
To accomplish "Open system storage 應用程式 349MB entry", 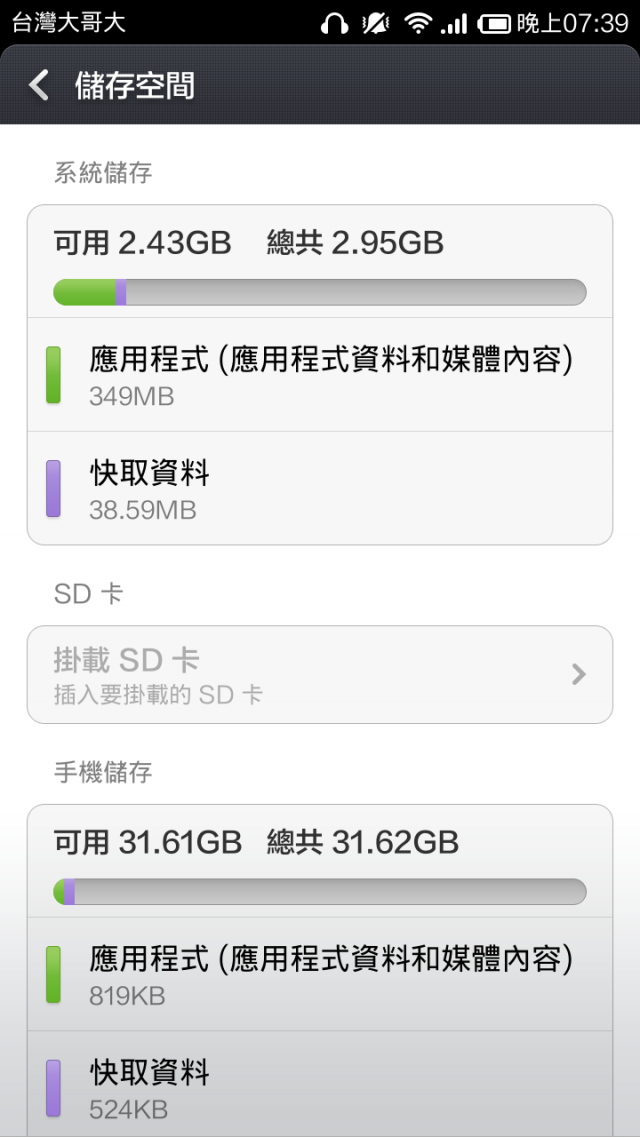I will [320, 375].
